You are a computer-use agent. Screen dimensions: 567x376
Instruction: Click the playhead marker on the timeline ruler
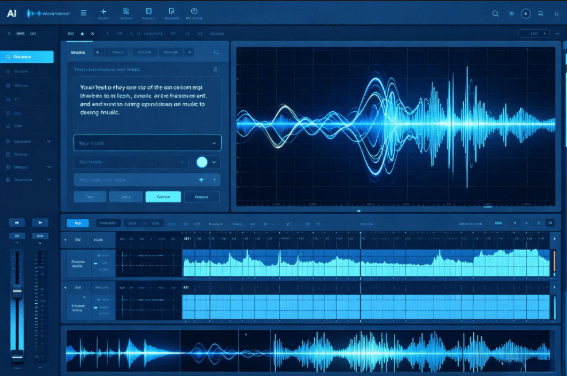[360, 240]
